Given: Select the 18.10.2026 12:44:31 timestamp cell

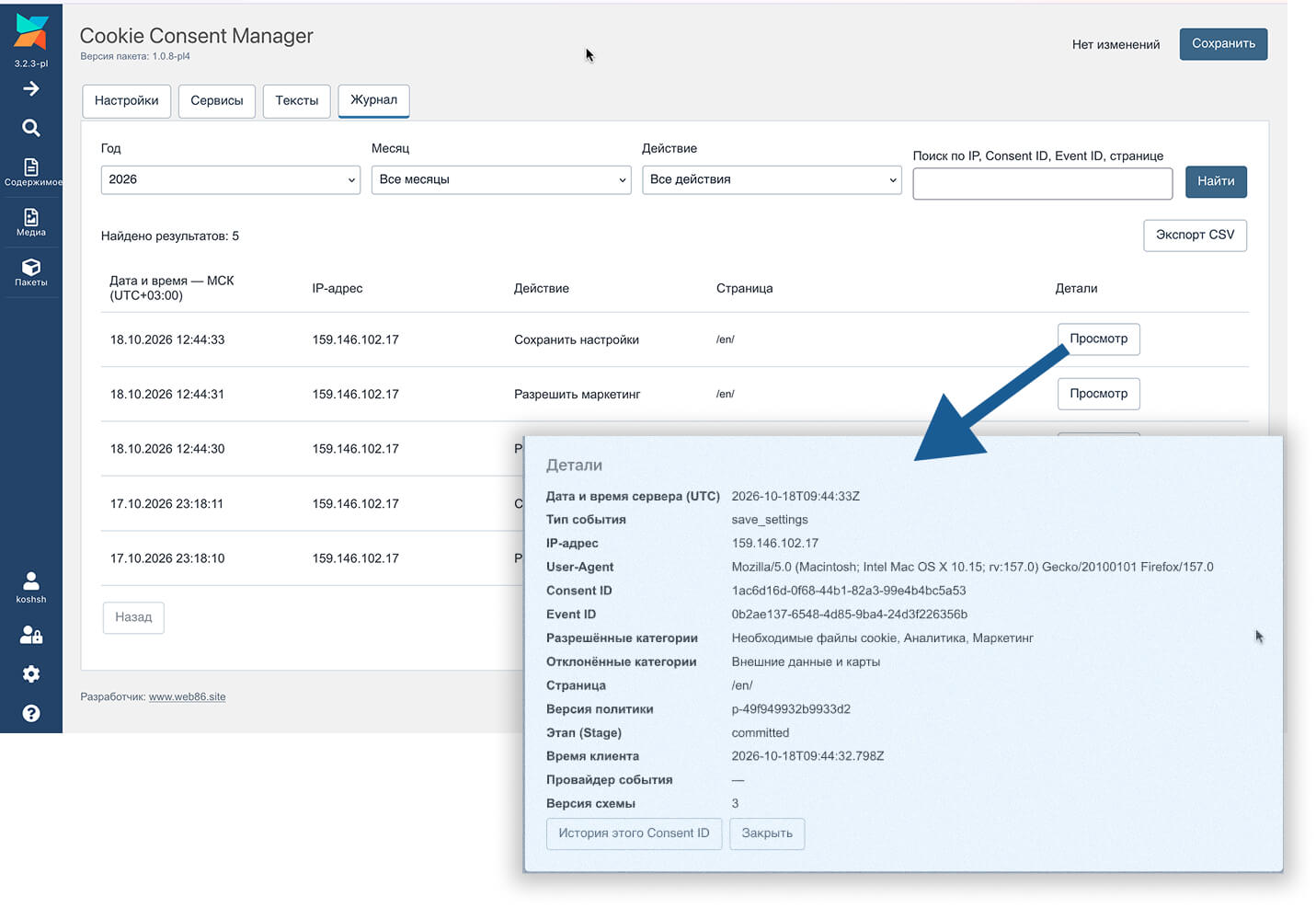Looking at the screenshot, I should [167, 394].
